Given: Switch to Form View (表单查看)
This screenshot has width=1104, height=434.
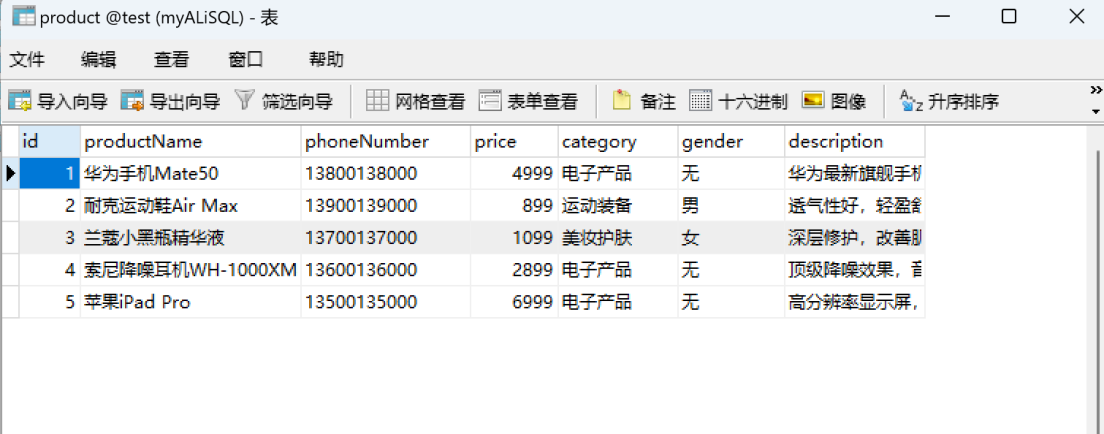Looking at the screenshot, I should (x=529, y=102).
